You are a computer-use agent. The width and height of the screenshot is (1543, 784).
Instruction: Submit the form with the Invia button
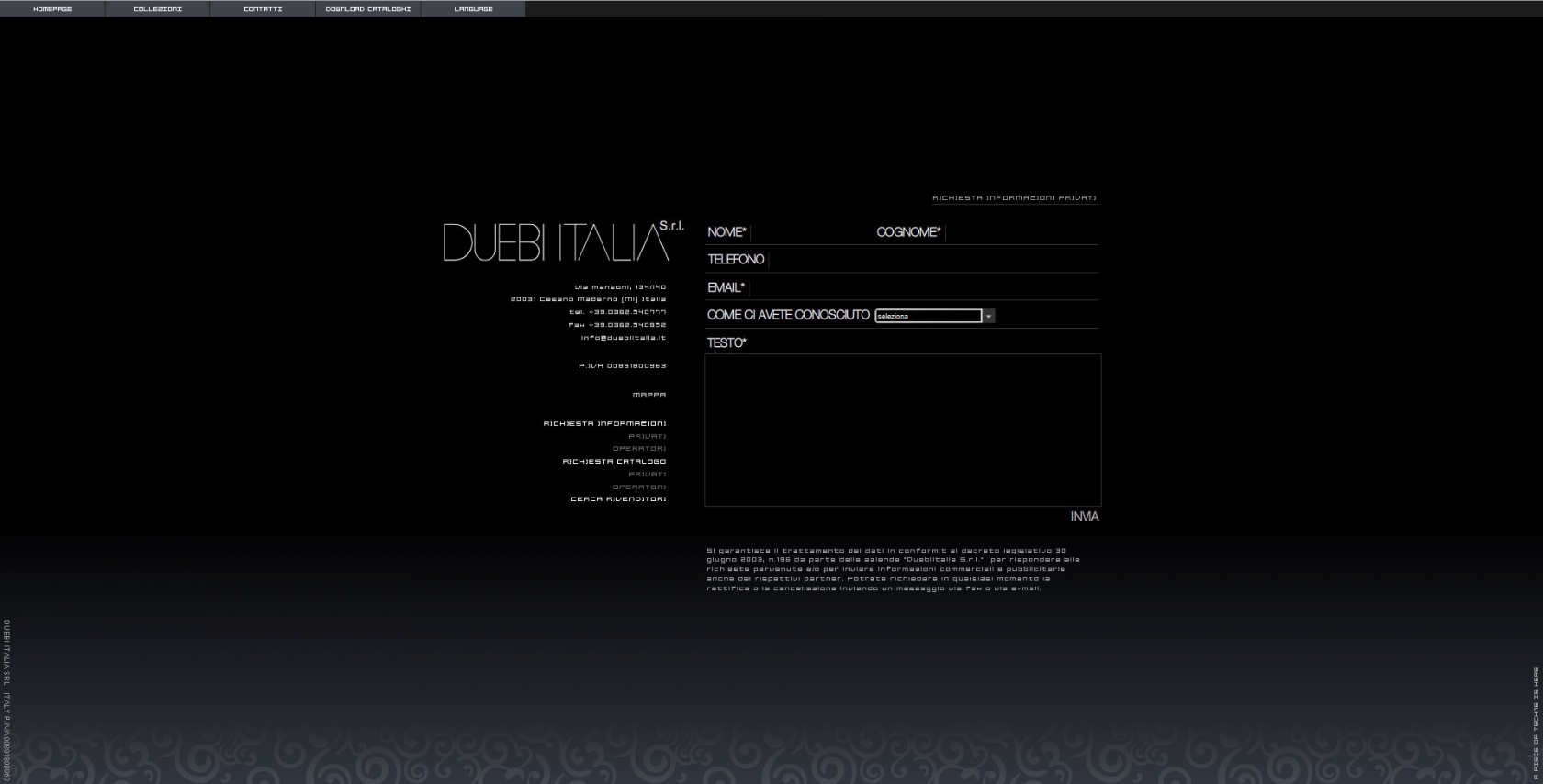tap(1084, 517)
